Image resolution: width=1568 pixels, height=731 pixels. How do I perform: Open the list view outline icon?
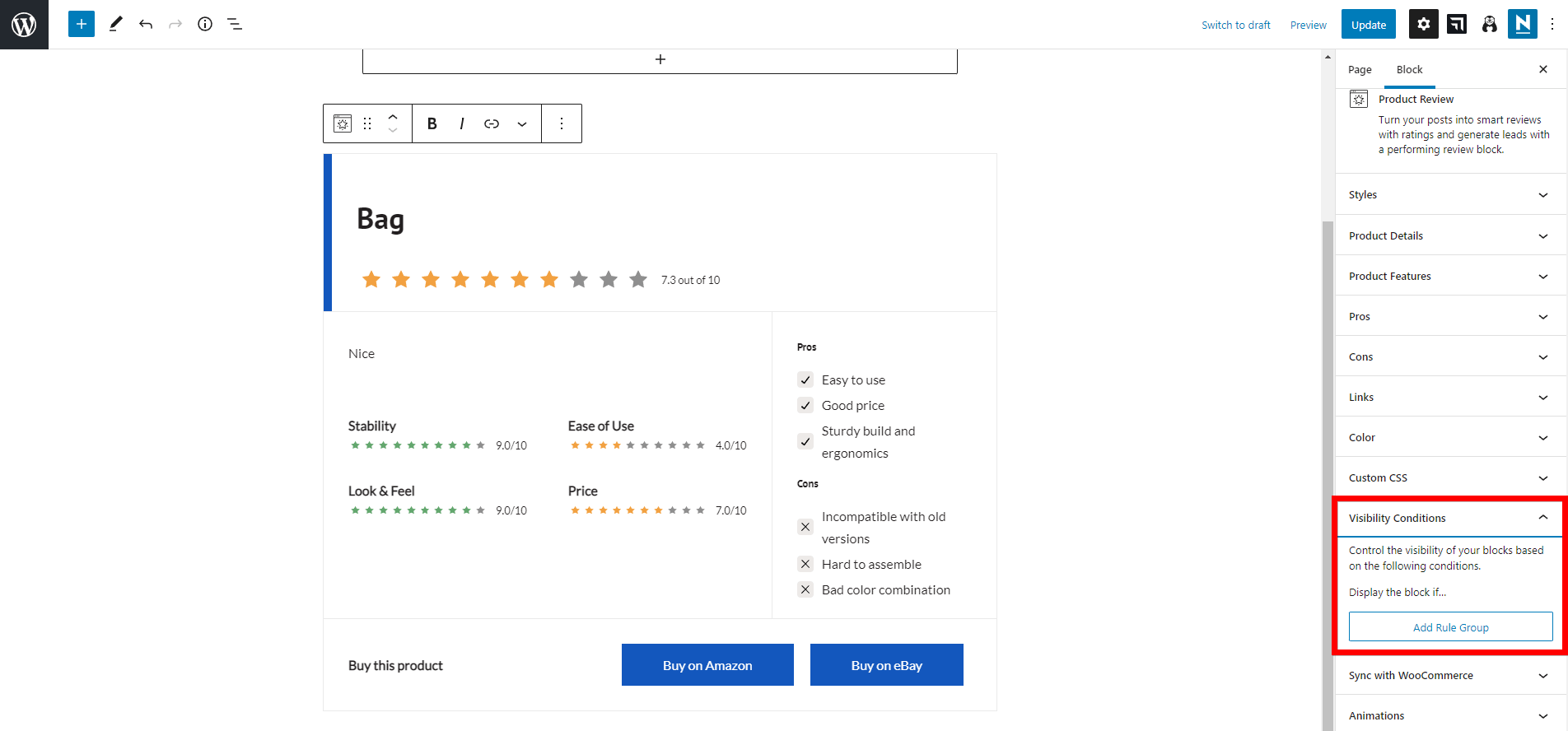coord(235,25)
